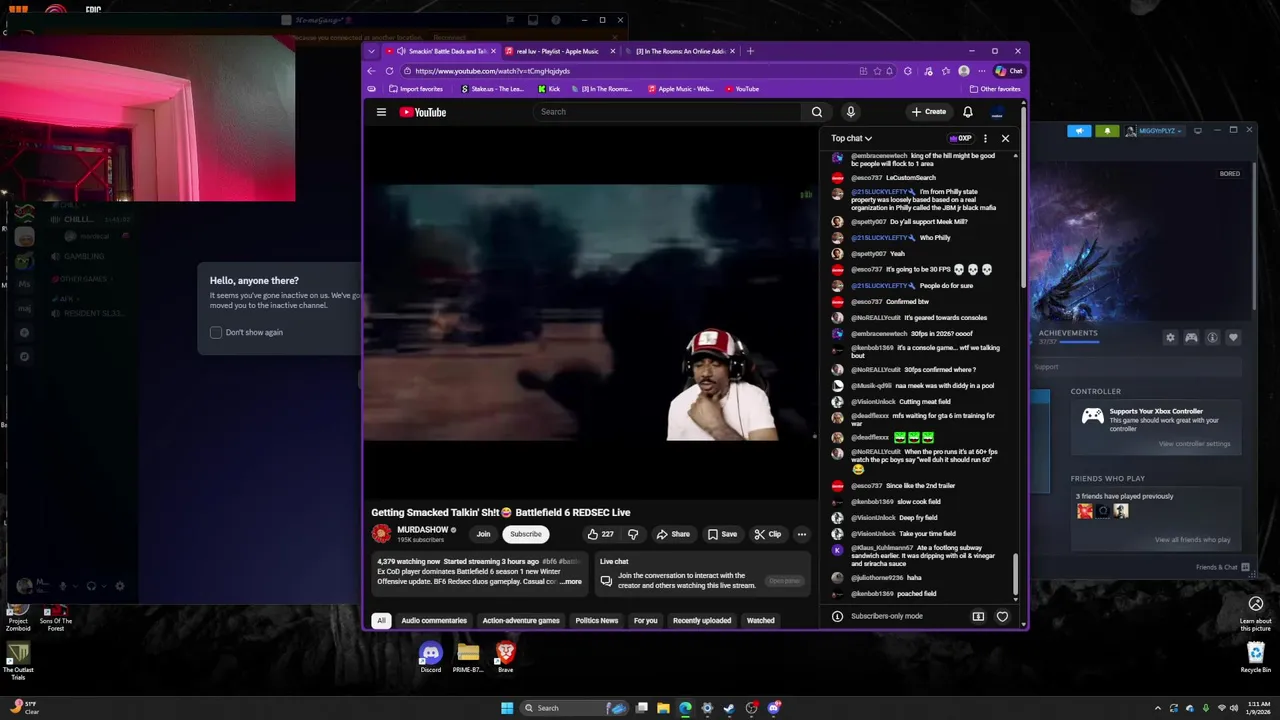Viewport: 1280px width, 720px height.
Task: Dislike the video with thumbs-down icon
Action: pyautogui.click(x=632, y=534)
